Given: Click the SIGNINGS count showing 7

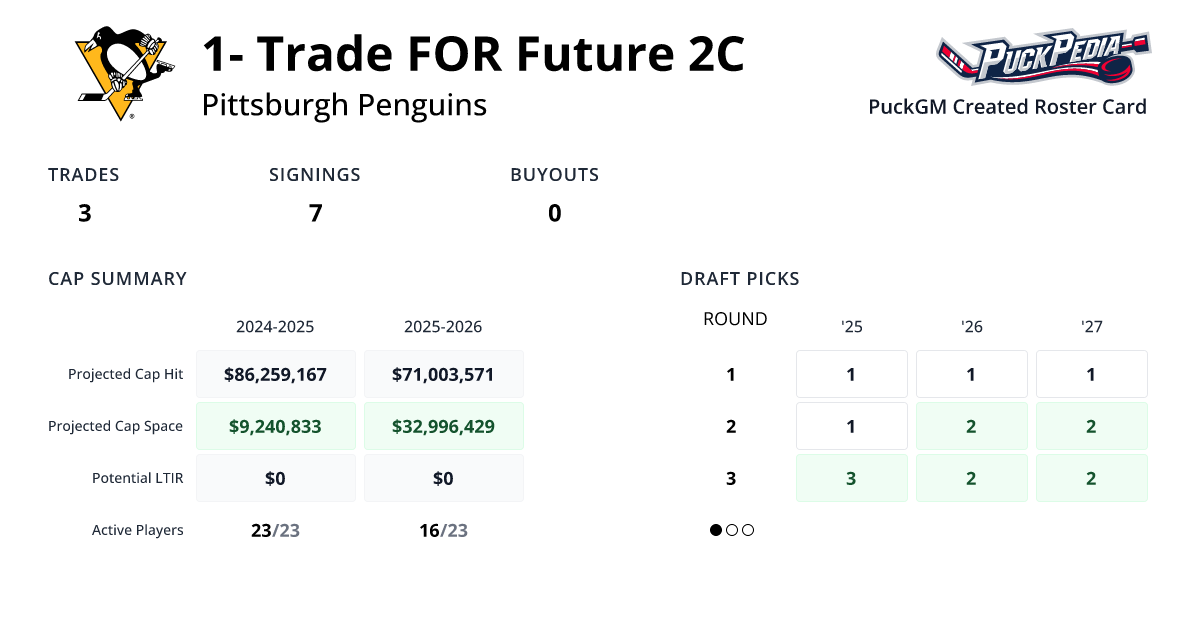Looking at the screenshot, I should [315, 213].
